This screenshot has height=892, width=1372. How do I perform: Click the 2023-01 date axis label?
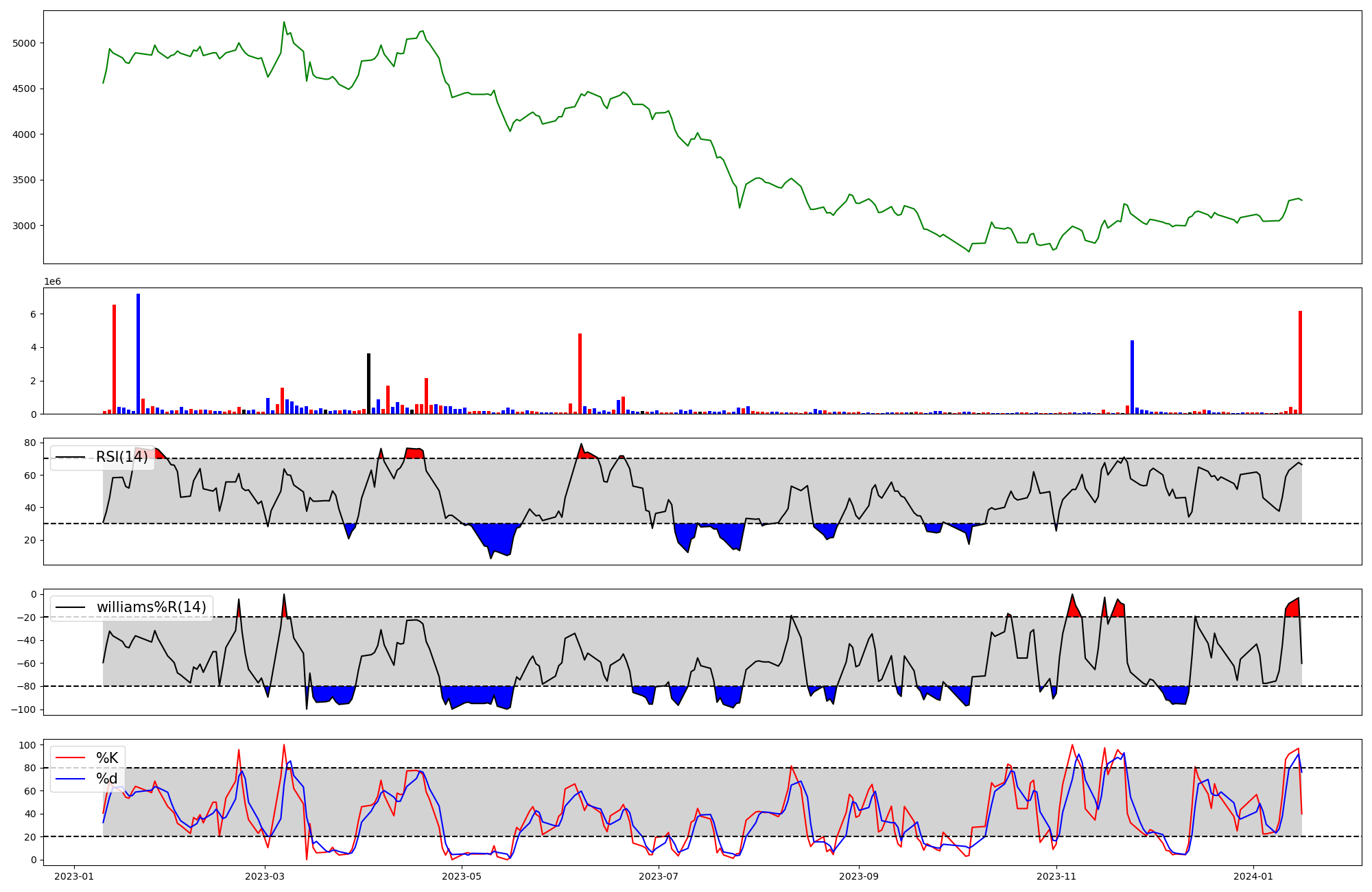[x=73, y=876]
